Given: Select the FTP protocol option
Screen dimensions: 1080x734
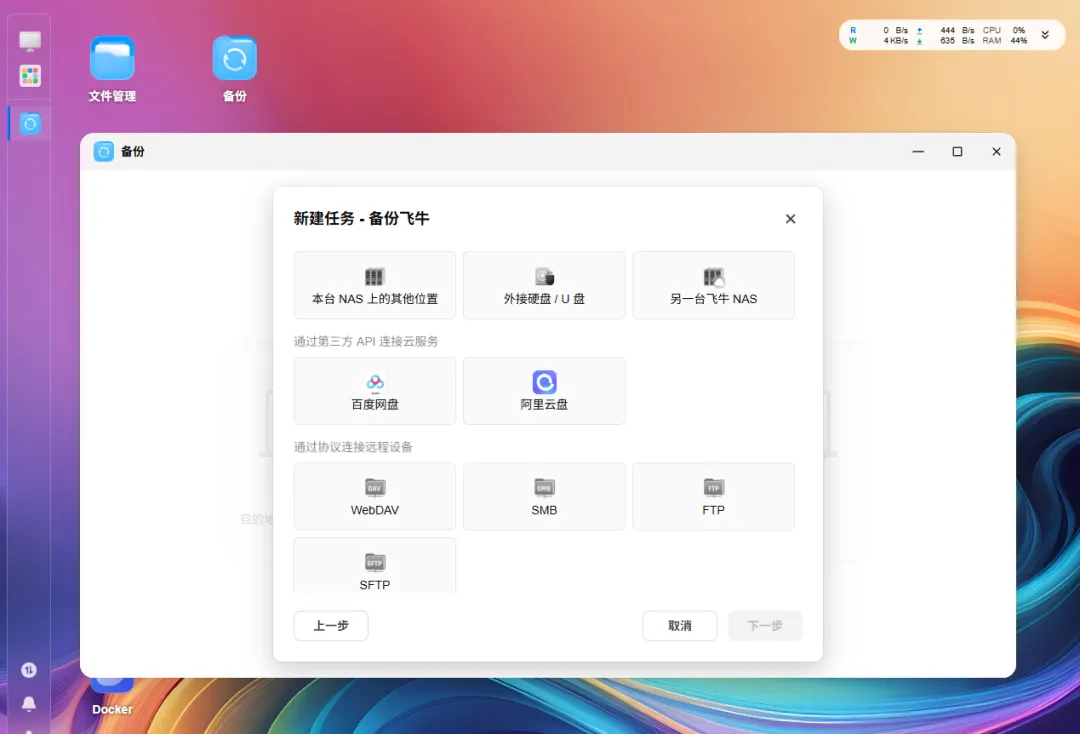Looking at the screenshot, I should coord(714,496).
